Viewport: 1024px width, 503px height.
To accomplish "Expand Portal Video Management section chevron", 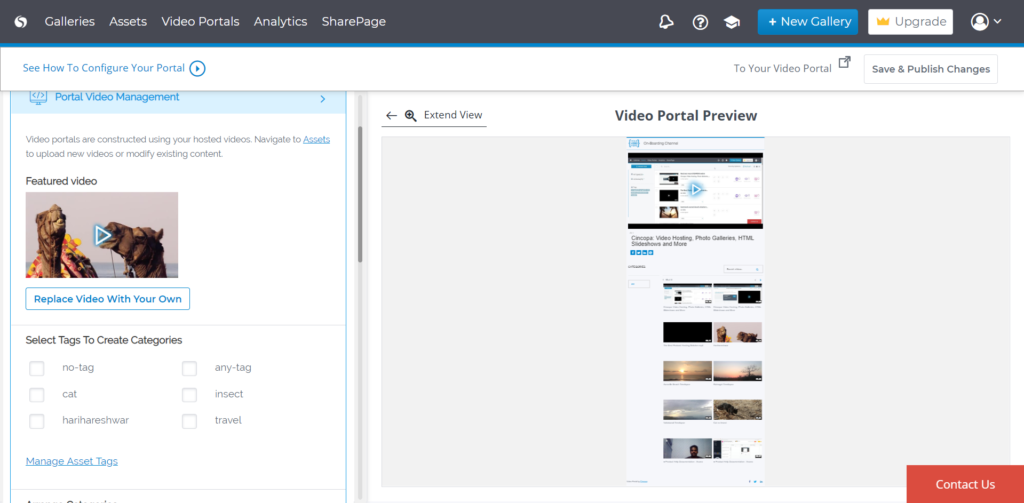I will coord(322,99).
